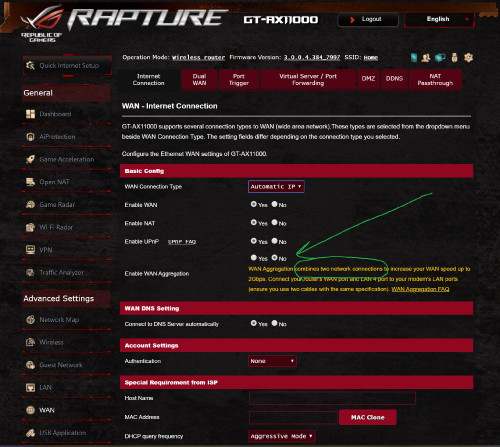Select the Game Radar icon
This screenshot has height=447, width=500.
click(30, 204)
